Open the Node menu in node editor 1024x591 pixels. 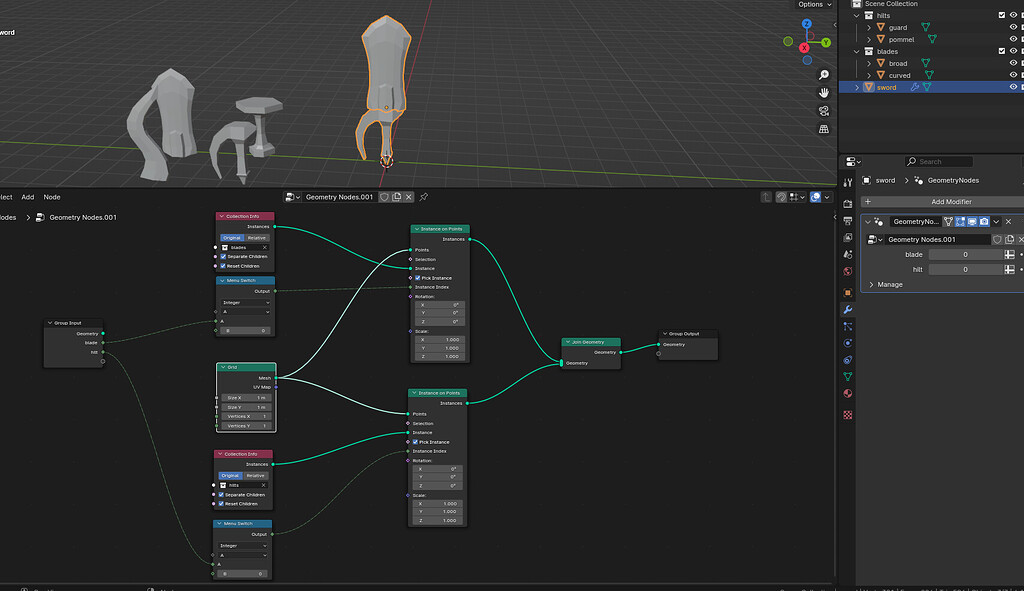pos(52,197)
